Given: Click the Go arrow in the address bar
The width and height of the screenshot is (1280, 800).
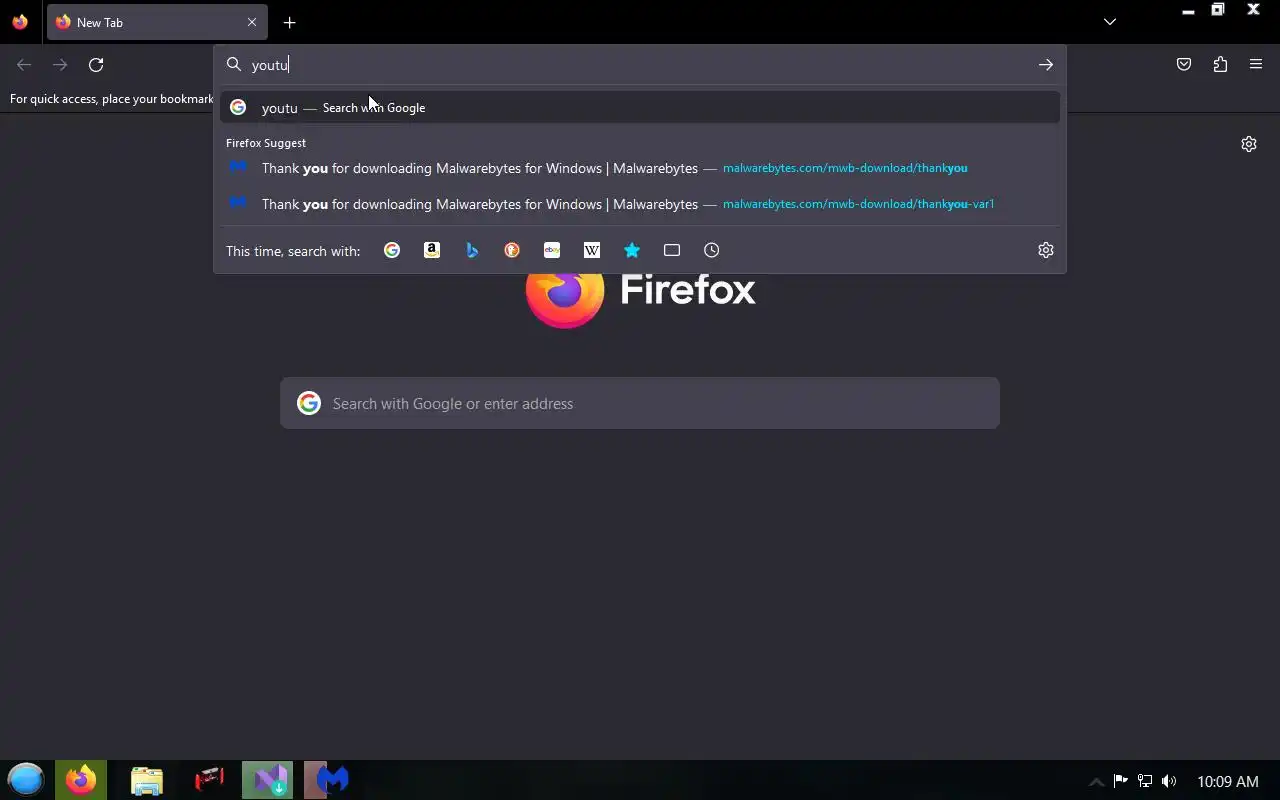Looking at the screenshot, I should (1045, 65).
